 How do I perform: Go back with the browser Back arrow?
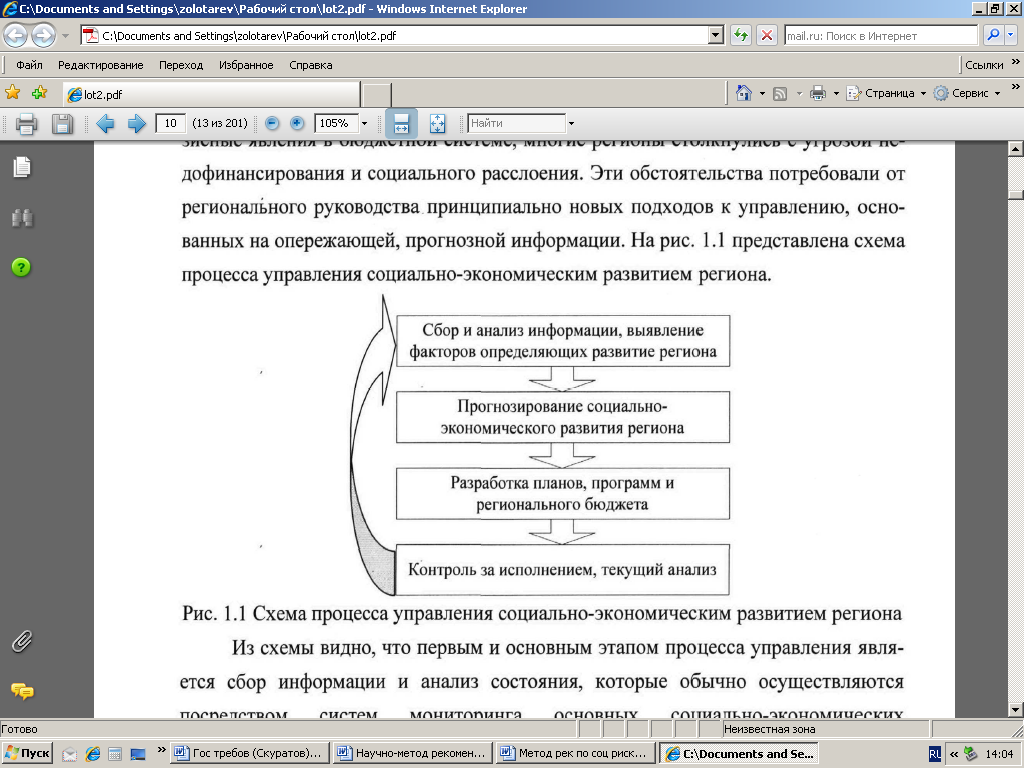[x=16, y=35]
